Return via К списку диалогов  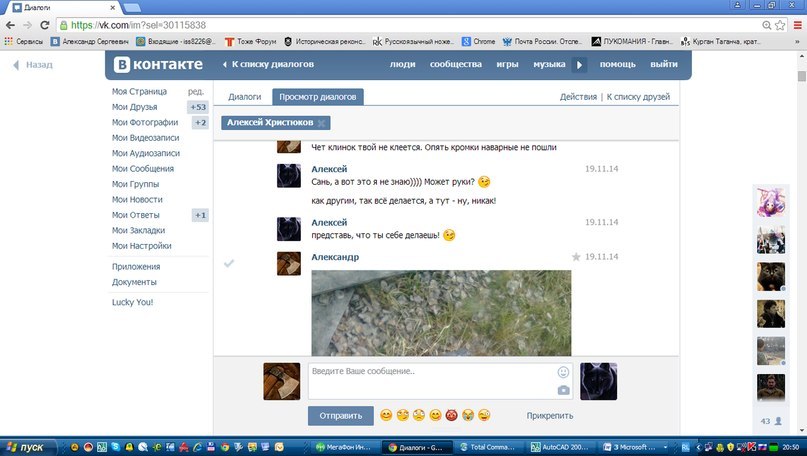pos(268,64)
